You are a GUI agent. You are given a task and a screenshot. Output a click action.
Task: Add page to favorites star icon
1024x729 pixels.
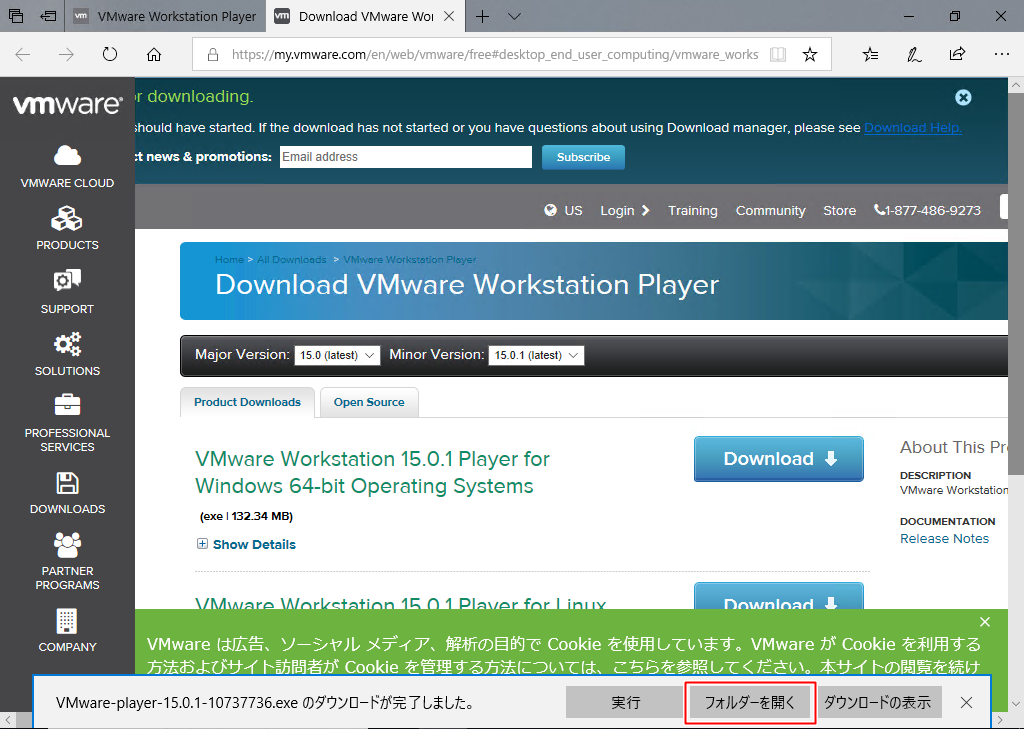(810, 55)
